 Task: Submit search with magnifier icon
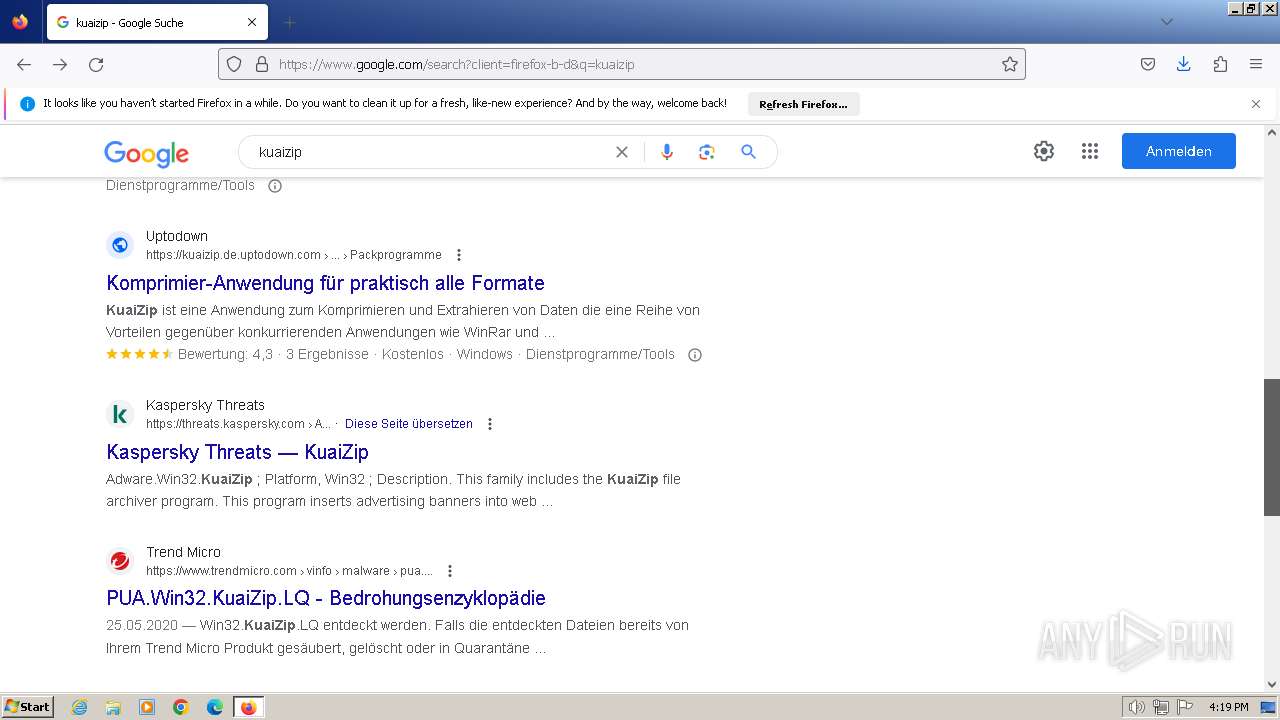tap(748, 152)
